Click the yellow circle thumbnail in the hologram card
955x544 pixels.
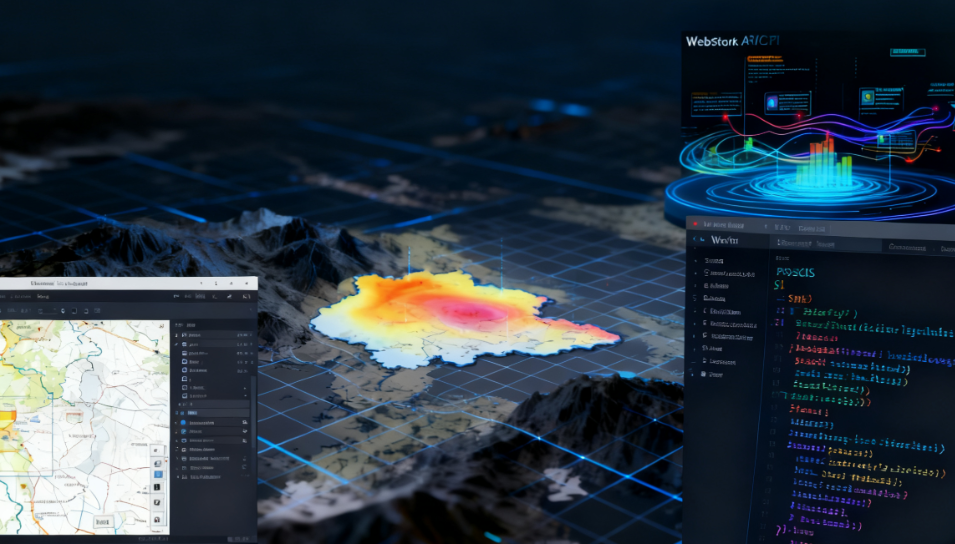point(869,97)
